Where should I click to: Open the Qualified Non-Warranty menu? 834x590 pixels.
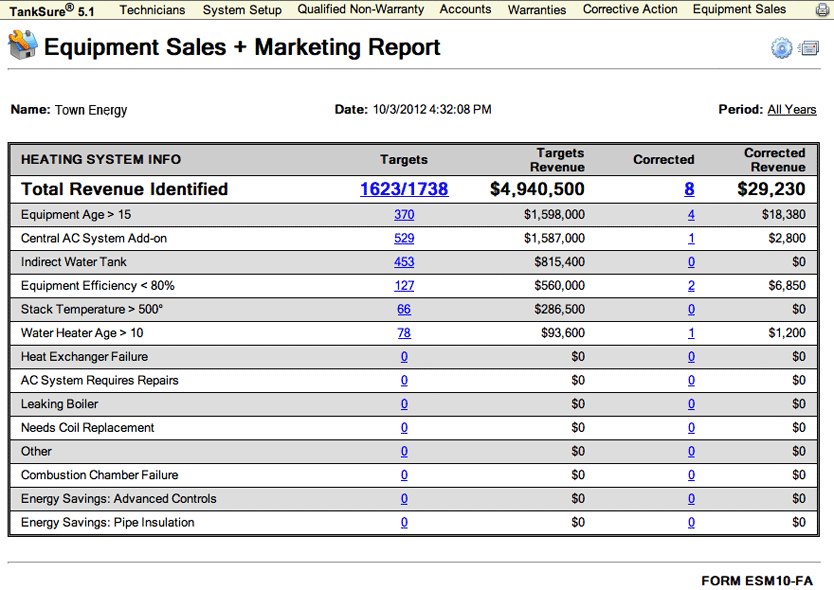click(361, 10)
